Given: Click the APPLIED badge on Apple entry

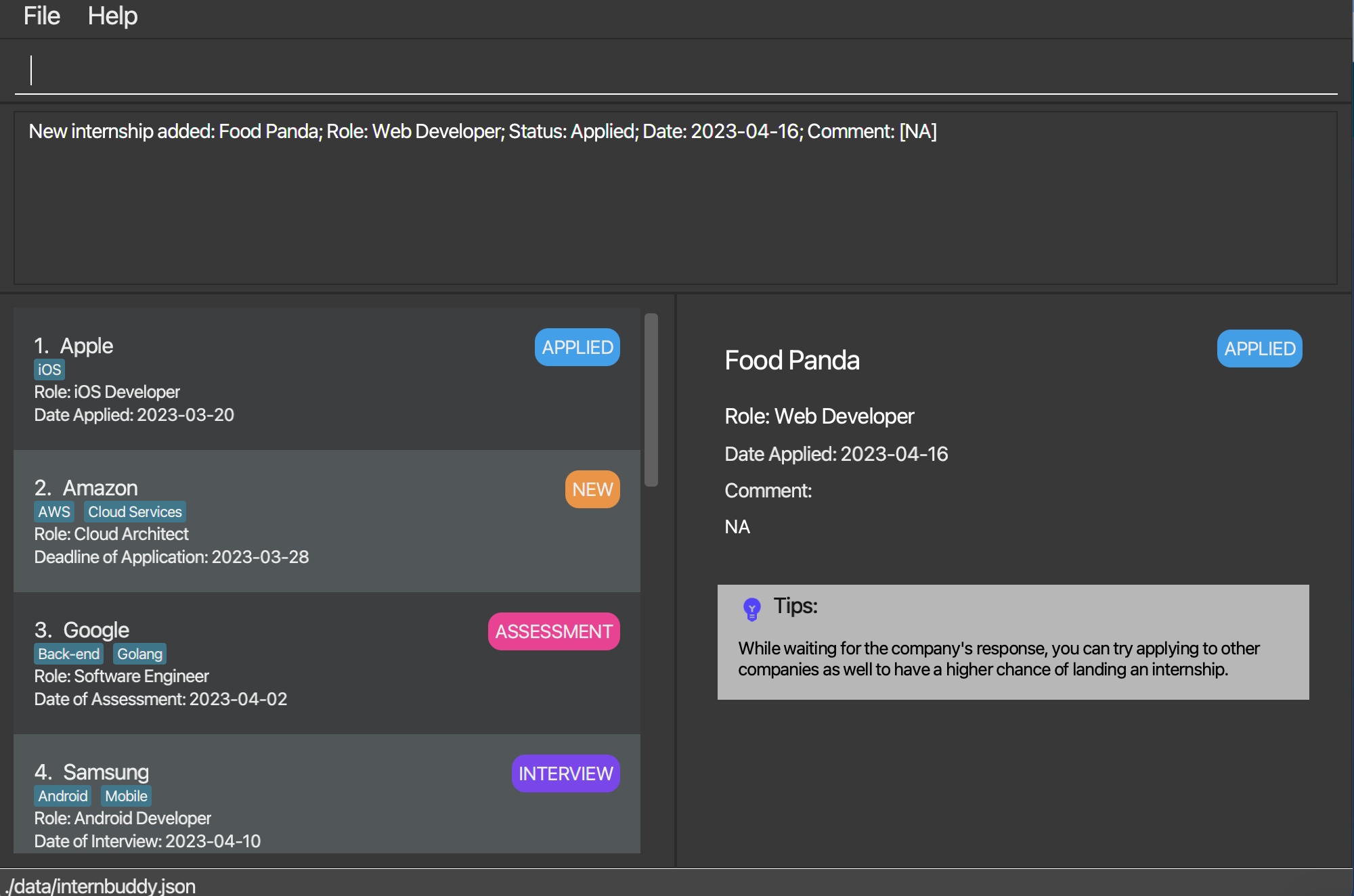Looking at the screenshot, I should (577, 347).
